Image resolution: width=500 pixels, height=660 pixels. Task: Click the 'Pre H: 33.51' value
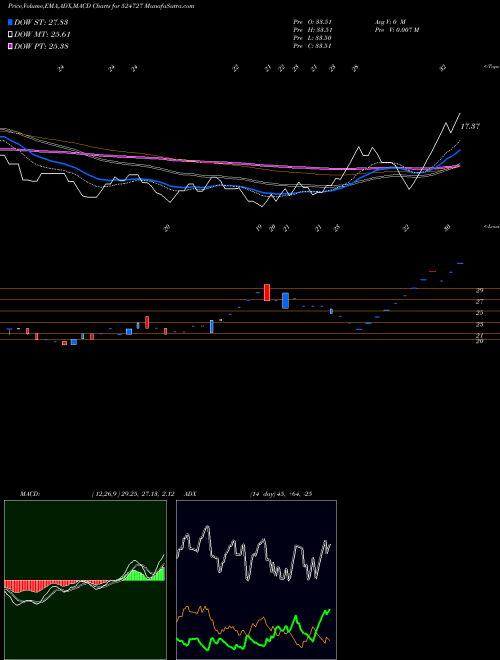pos(312,30)
